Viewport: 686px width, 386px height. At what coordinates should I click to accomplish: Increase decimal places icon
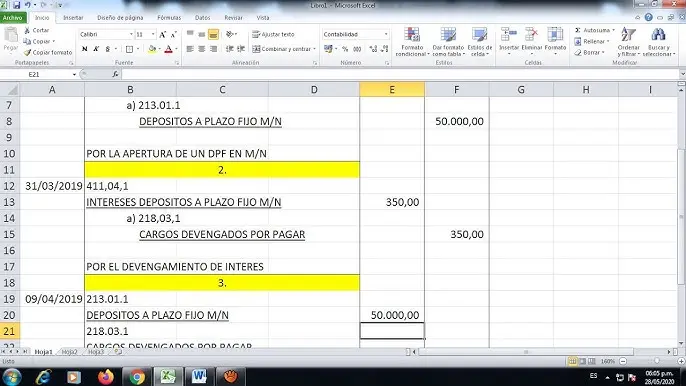click(373, 49)
